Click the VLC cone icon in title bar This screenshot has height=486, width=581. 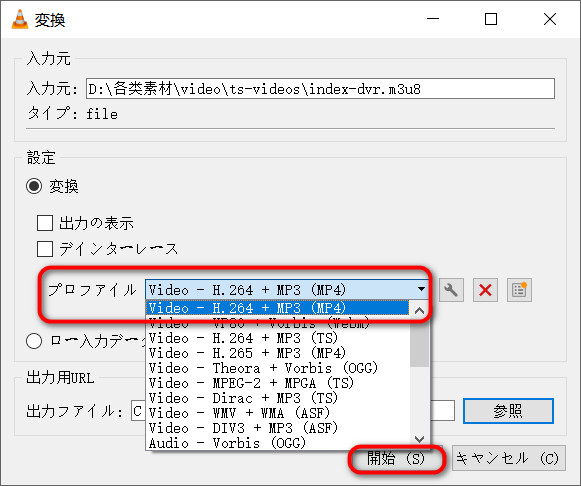click(20, 19)
